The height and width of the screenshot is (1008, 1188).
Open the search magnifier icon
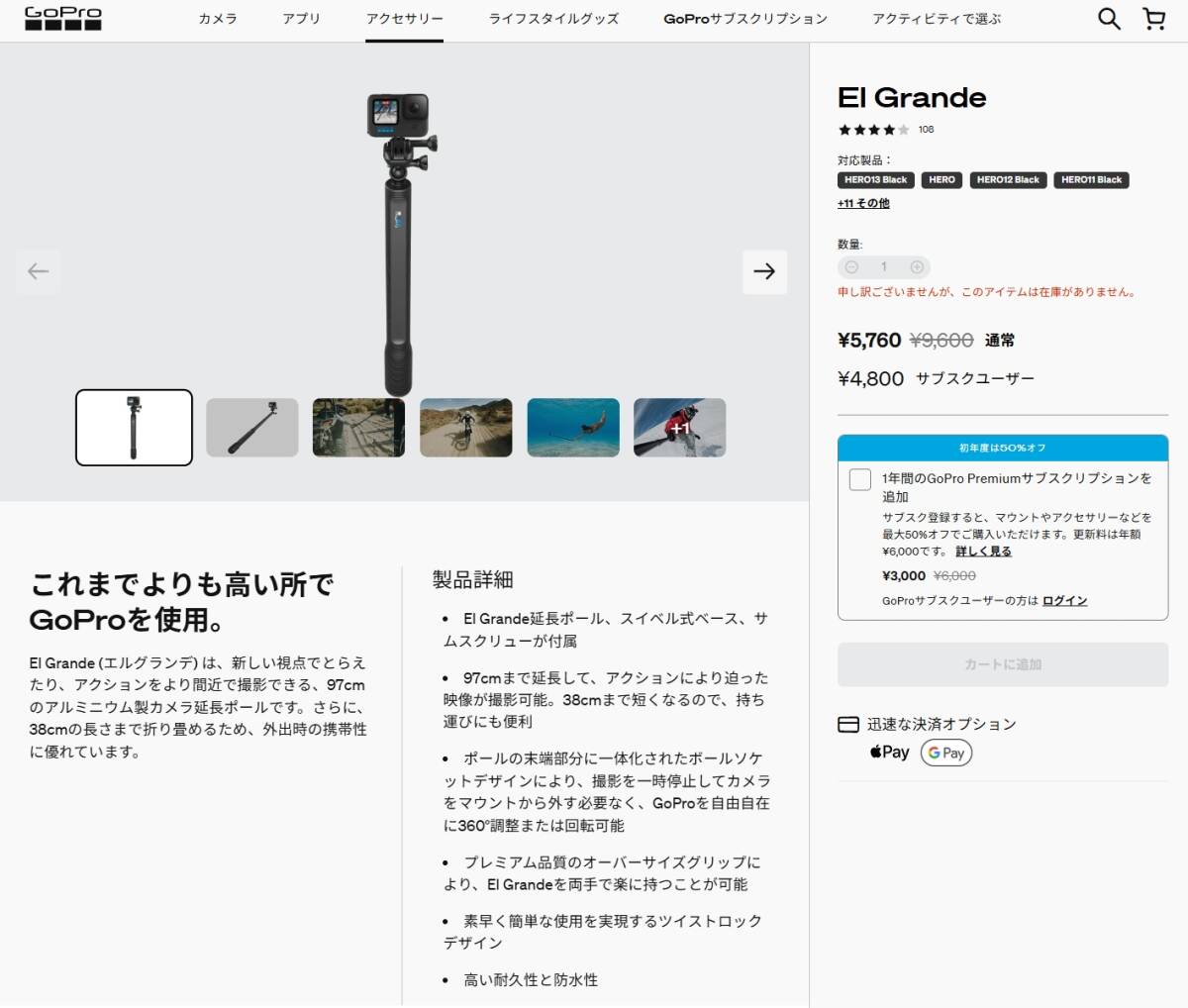pos(1109,19)
